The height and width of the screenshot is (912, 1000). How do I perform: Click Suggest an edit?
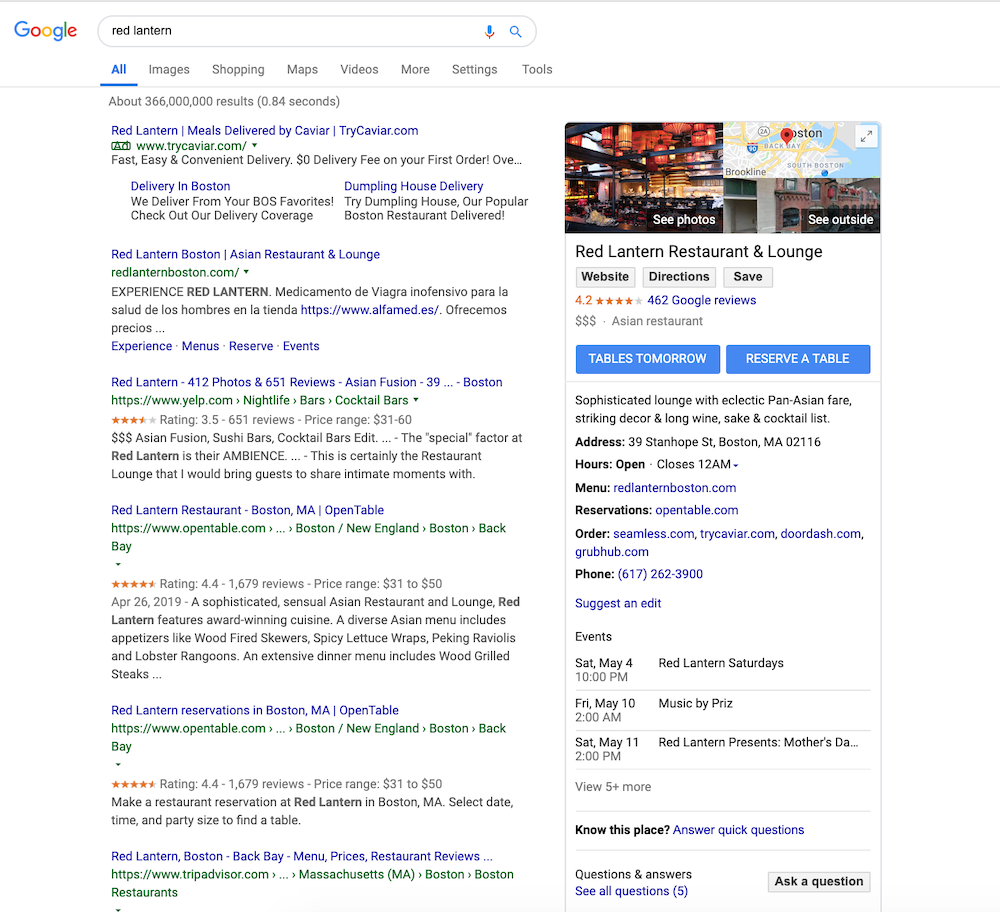pyautogui.click(x=618, y=603)
